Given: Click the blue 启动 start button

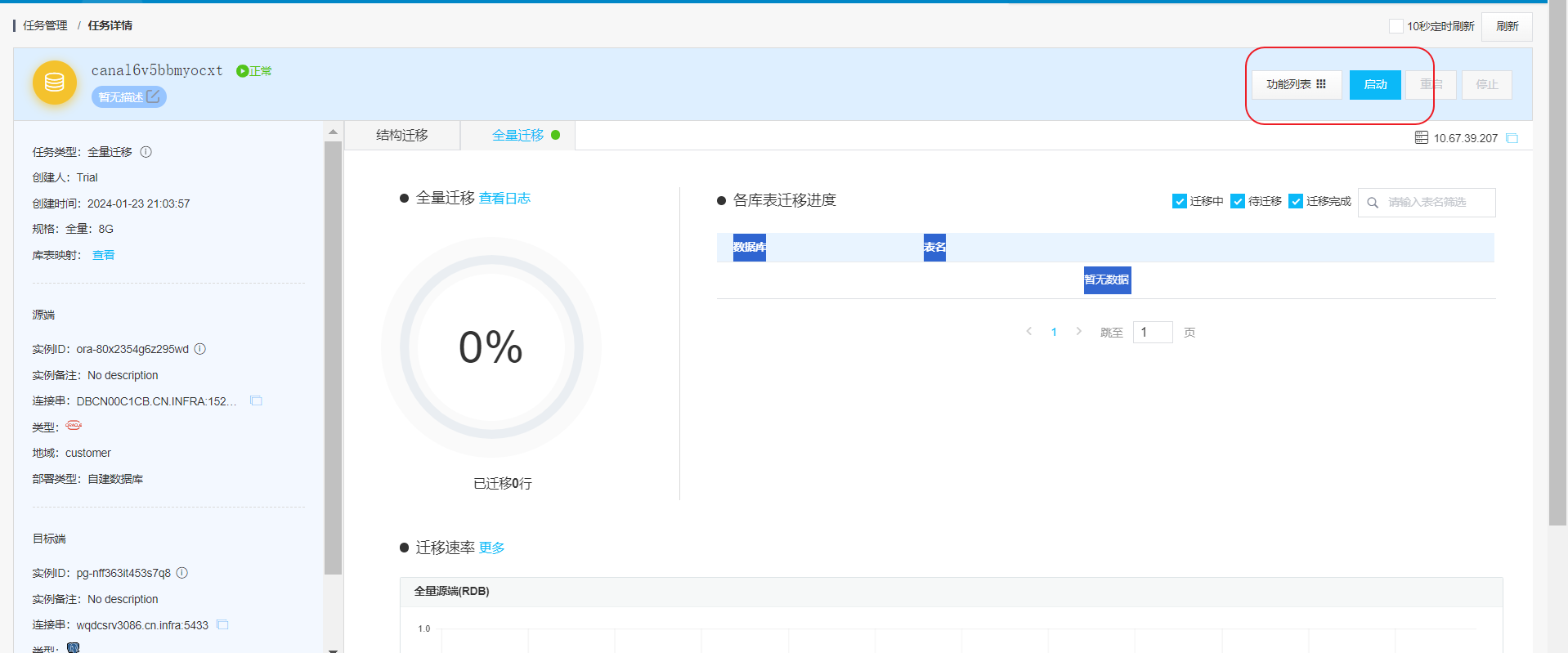Looking at the screenshot, I should [x=1375, y=85].
